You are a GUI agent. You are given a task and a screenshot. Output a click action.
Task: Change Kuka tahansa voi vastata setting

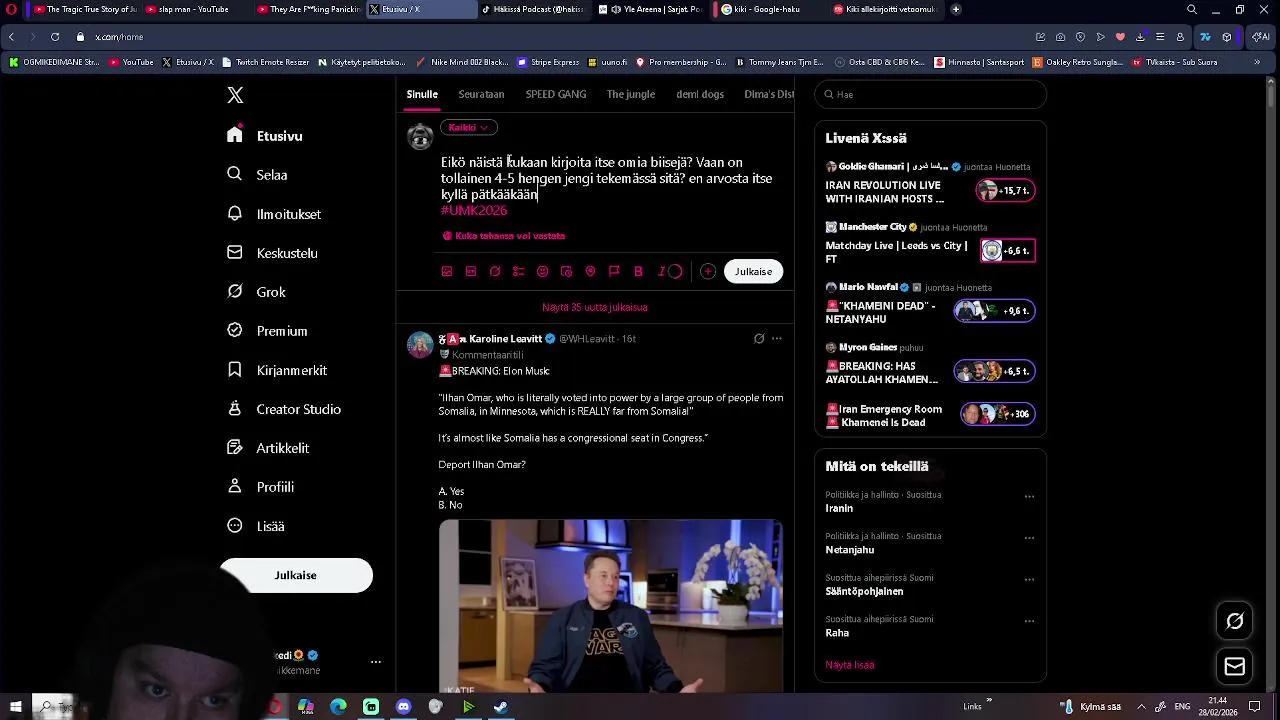tap(504, 236)
